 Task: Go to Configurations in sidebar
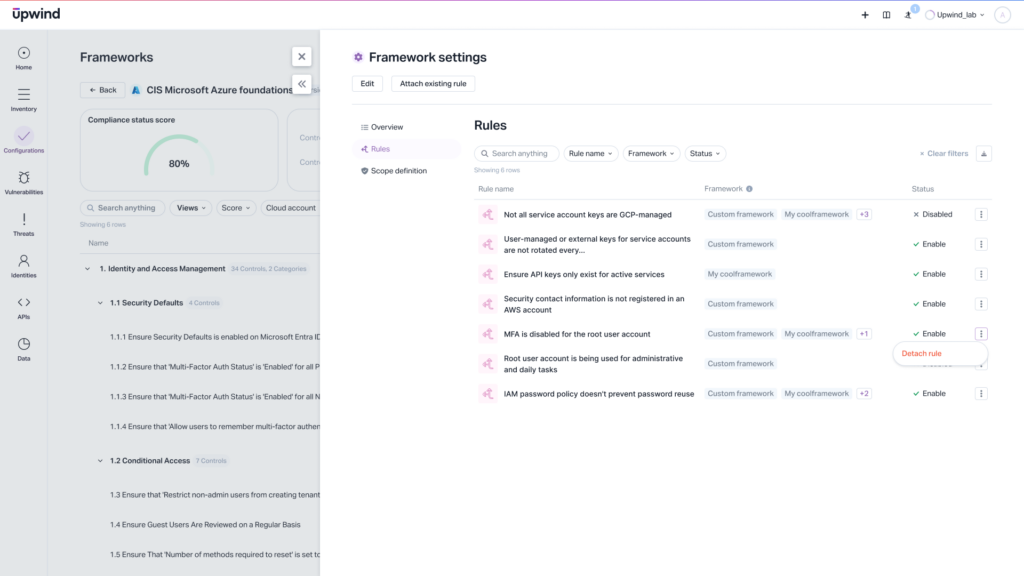pos(24,141)
